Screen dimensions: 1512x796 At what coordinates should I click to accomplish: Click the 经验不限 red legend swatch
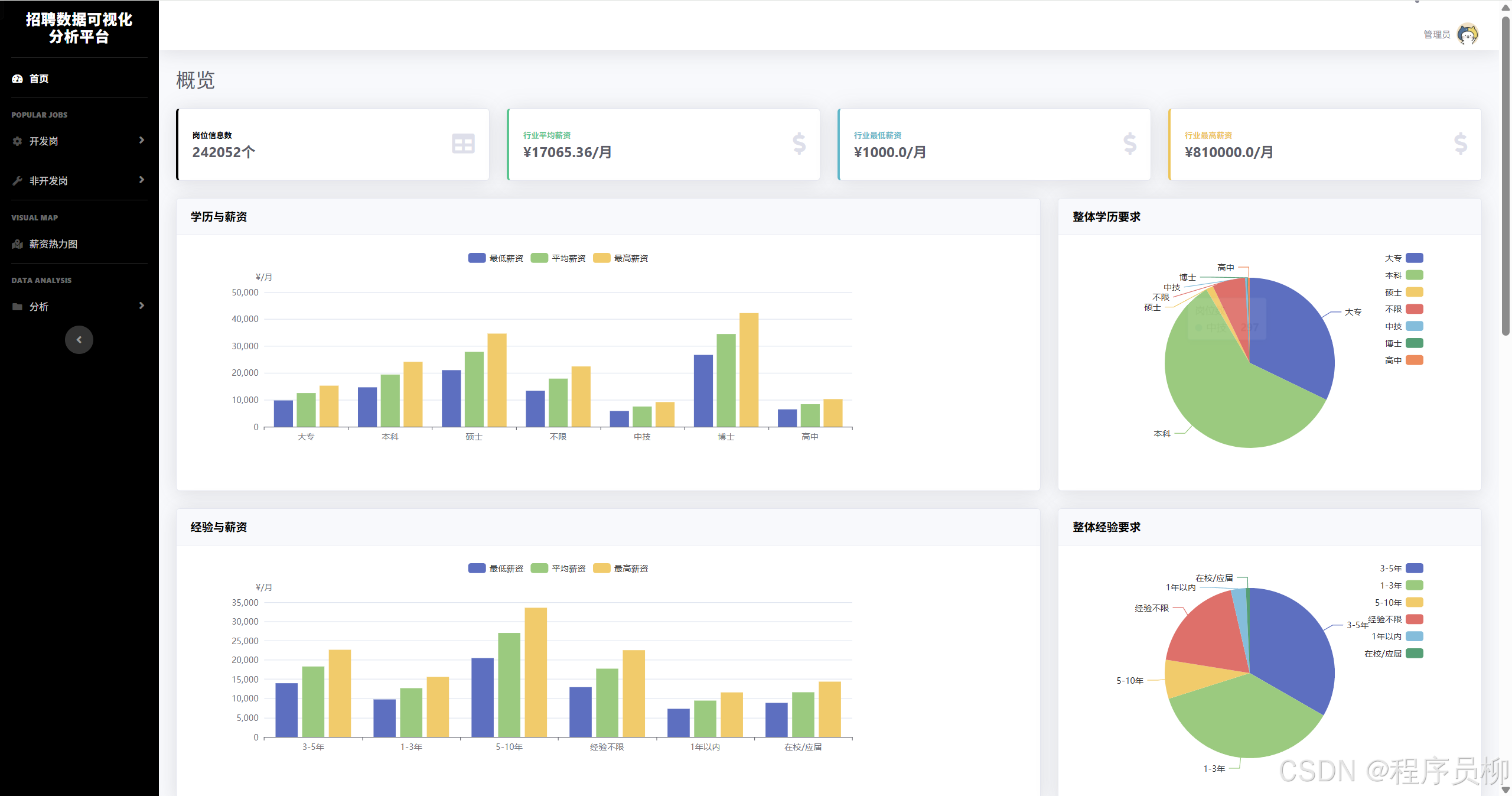[1414, 619]
